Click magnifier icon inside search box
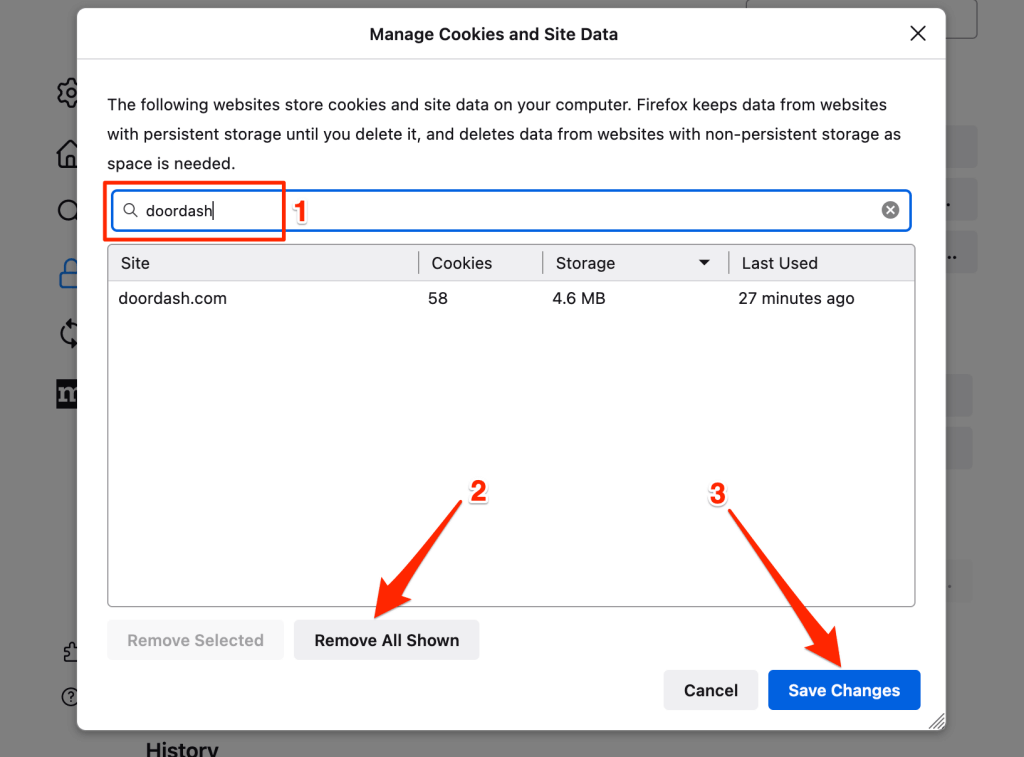1024x757 pixels. coord(130,211)
